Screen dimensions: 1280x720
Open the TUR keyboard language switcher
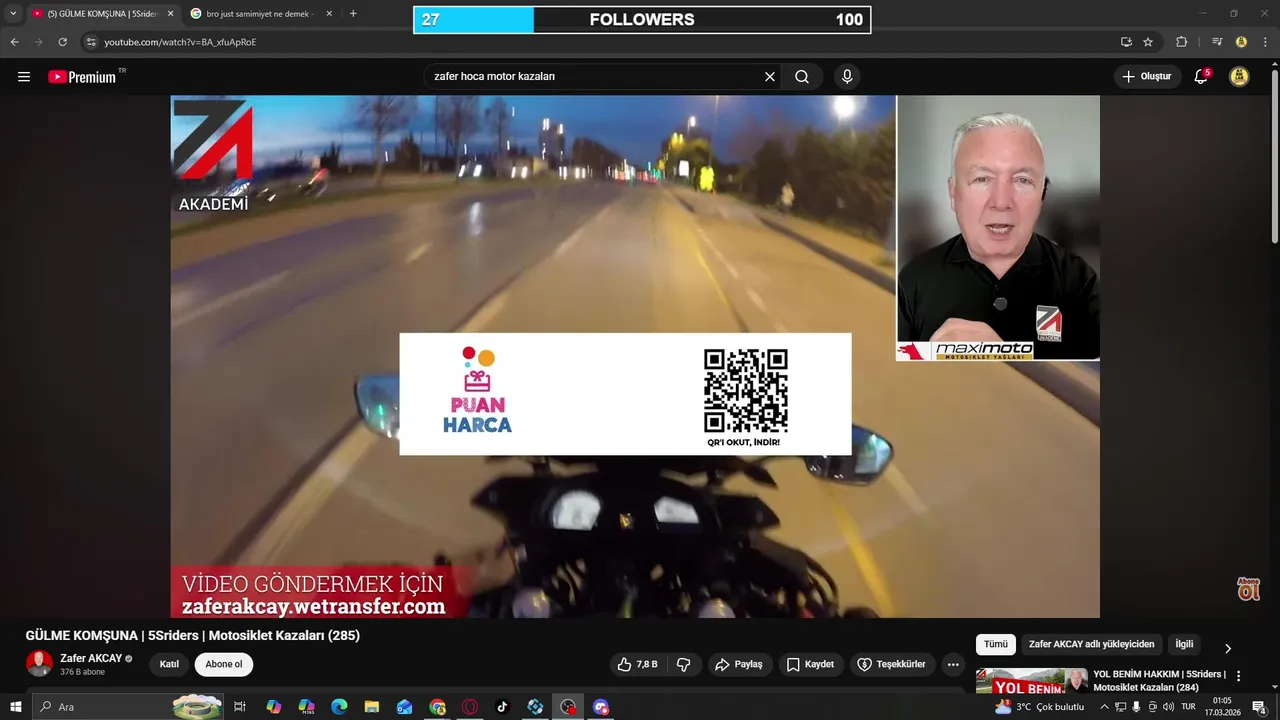click(1188, 707)
